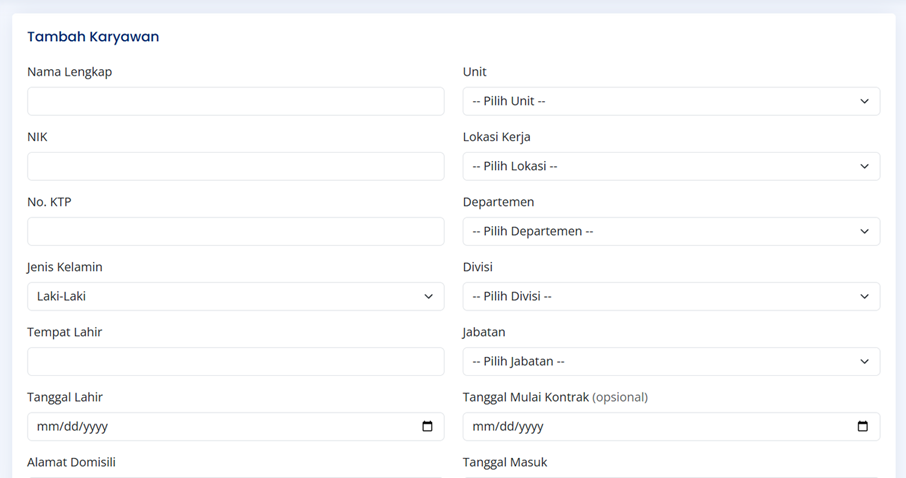Click the Tambah Karyawan heading
Screen dimensions: 906x478
pos(93,36)
